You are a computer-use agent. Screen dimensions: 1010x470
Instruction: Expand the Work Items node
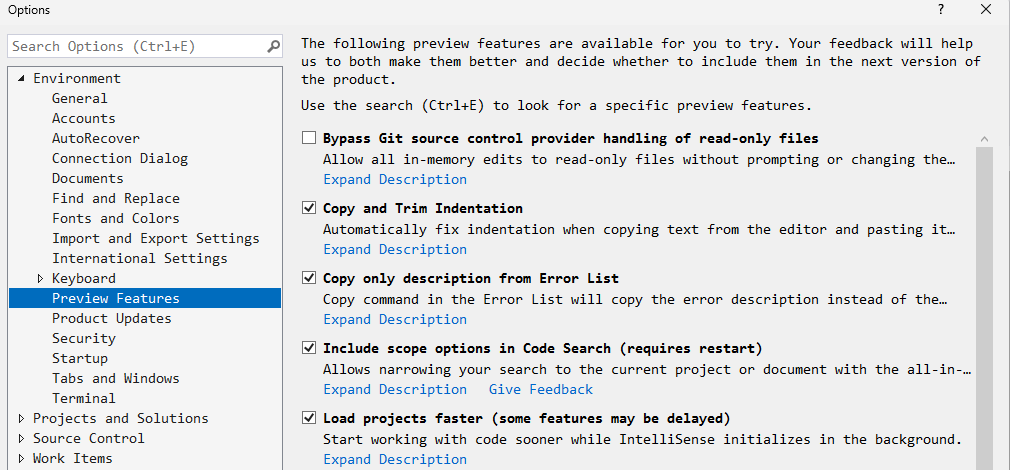22,458
